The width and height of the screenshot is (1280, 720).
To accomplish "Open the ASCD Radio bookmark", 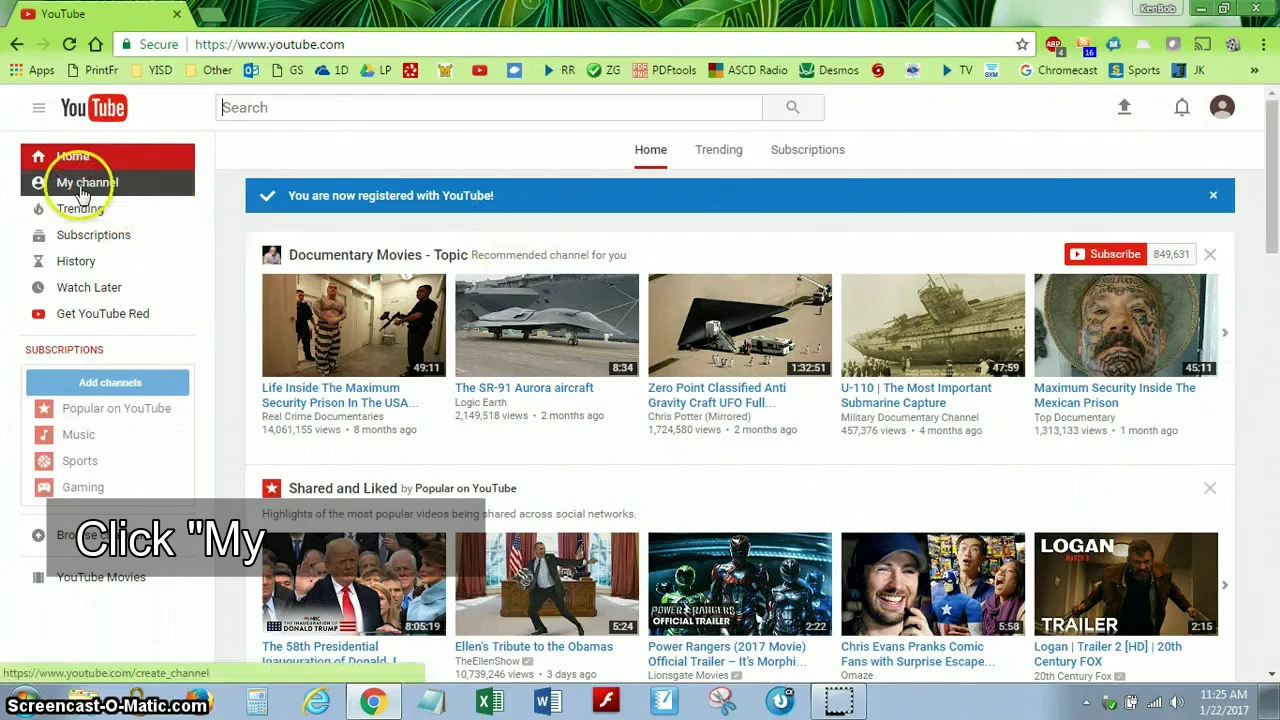I will point(747,70).
